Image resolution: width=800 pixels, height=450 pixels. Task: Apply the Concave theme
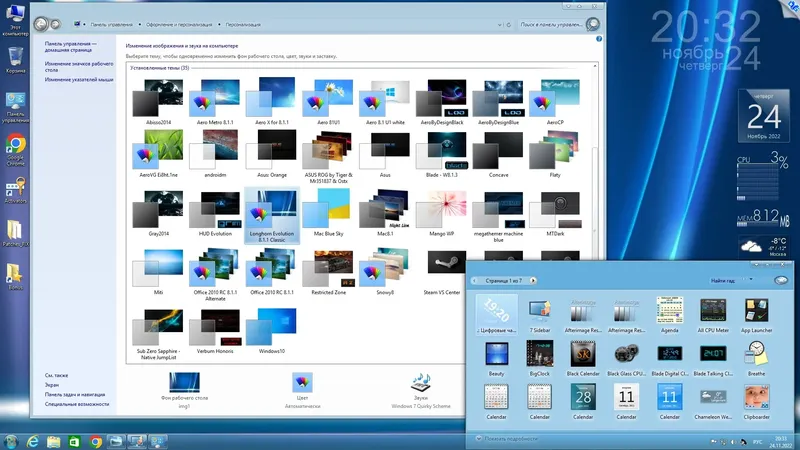coord(498,154)
